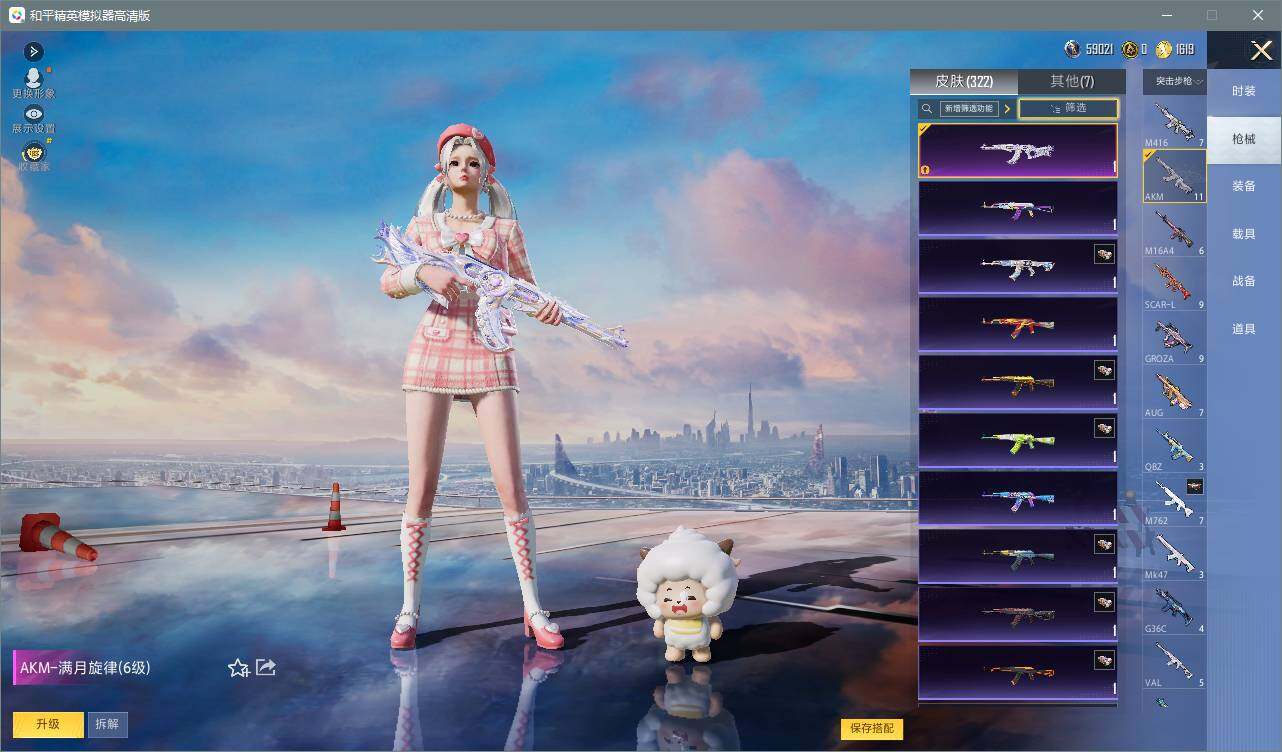Viewport: 1282px width, 752px height.
Task: Choose the M16A4 rifle icon
Action: pyautogui.click(x=1175, y=231)
